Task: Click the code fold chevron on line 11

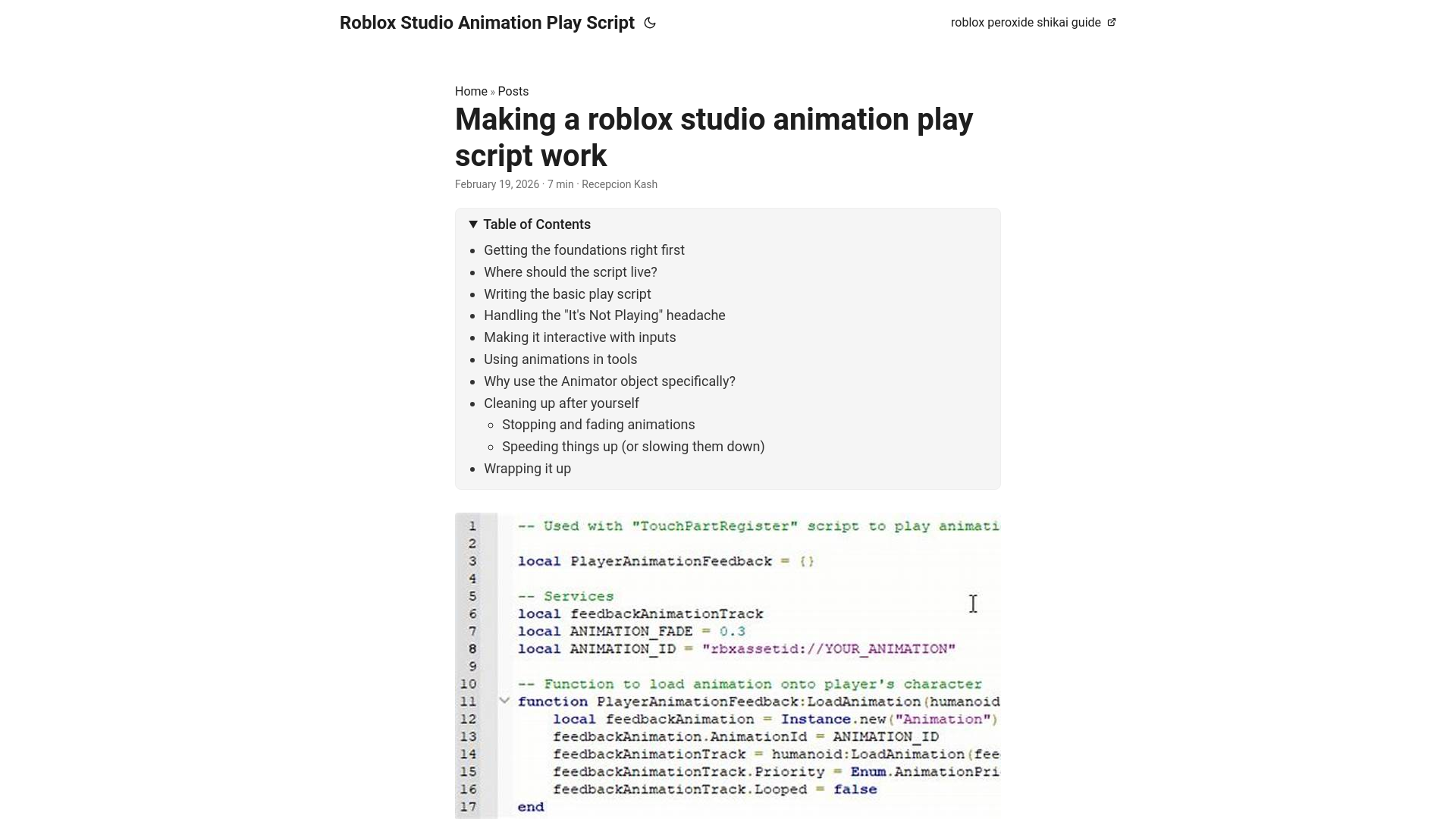Action: click(x=504, y=701)
